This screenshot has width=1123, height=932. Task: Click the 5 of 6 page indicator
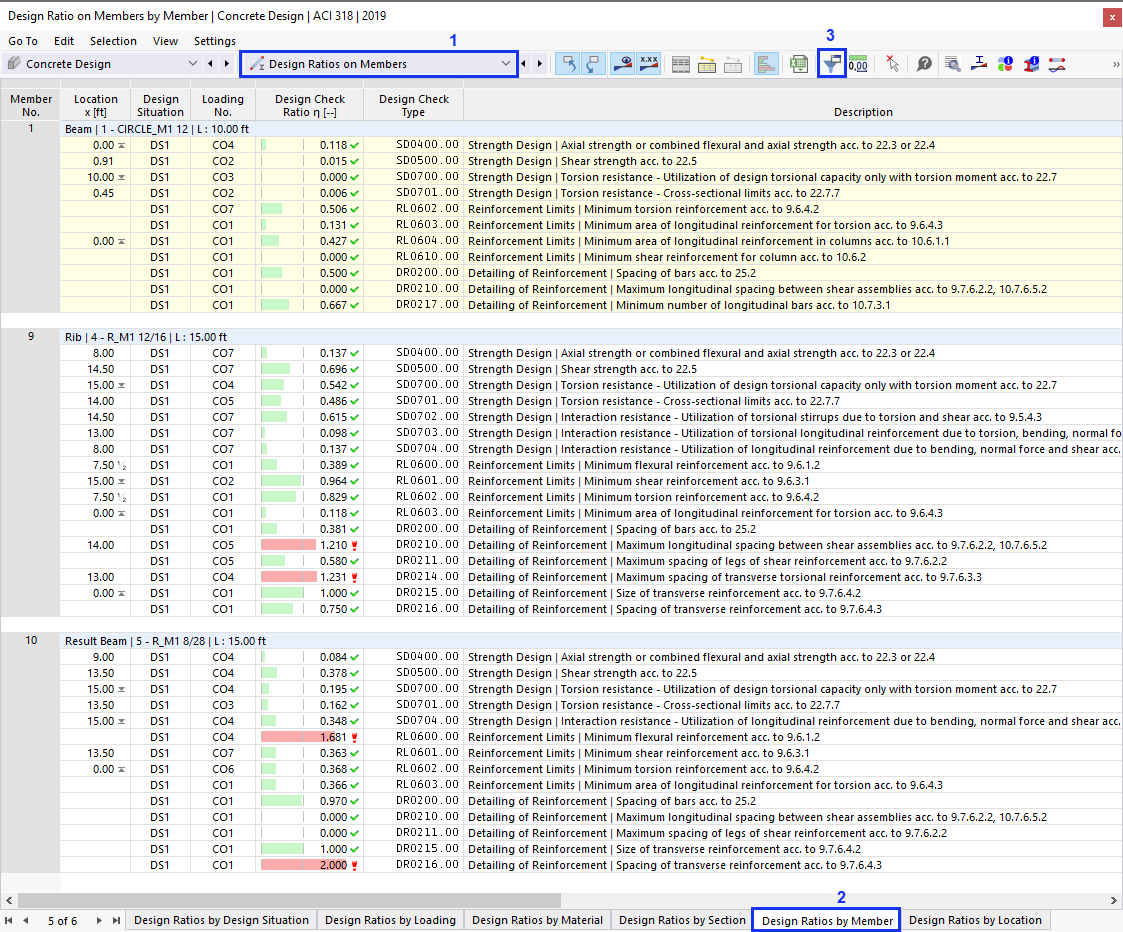[62, 921]
